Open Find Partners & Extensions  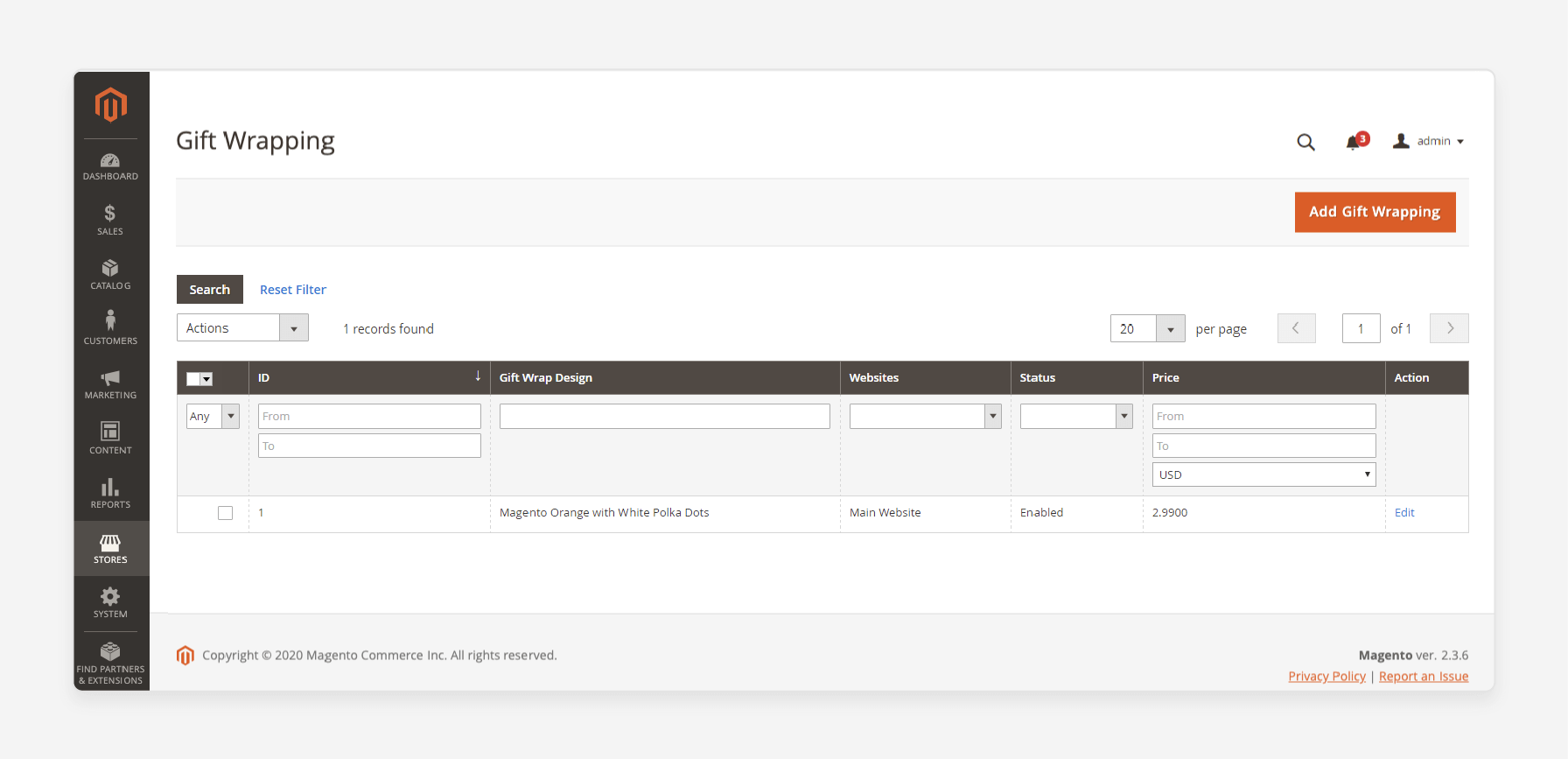coord(110,664)
